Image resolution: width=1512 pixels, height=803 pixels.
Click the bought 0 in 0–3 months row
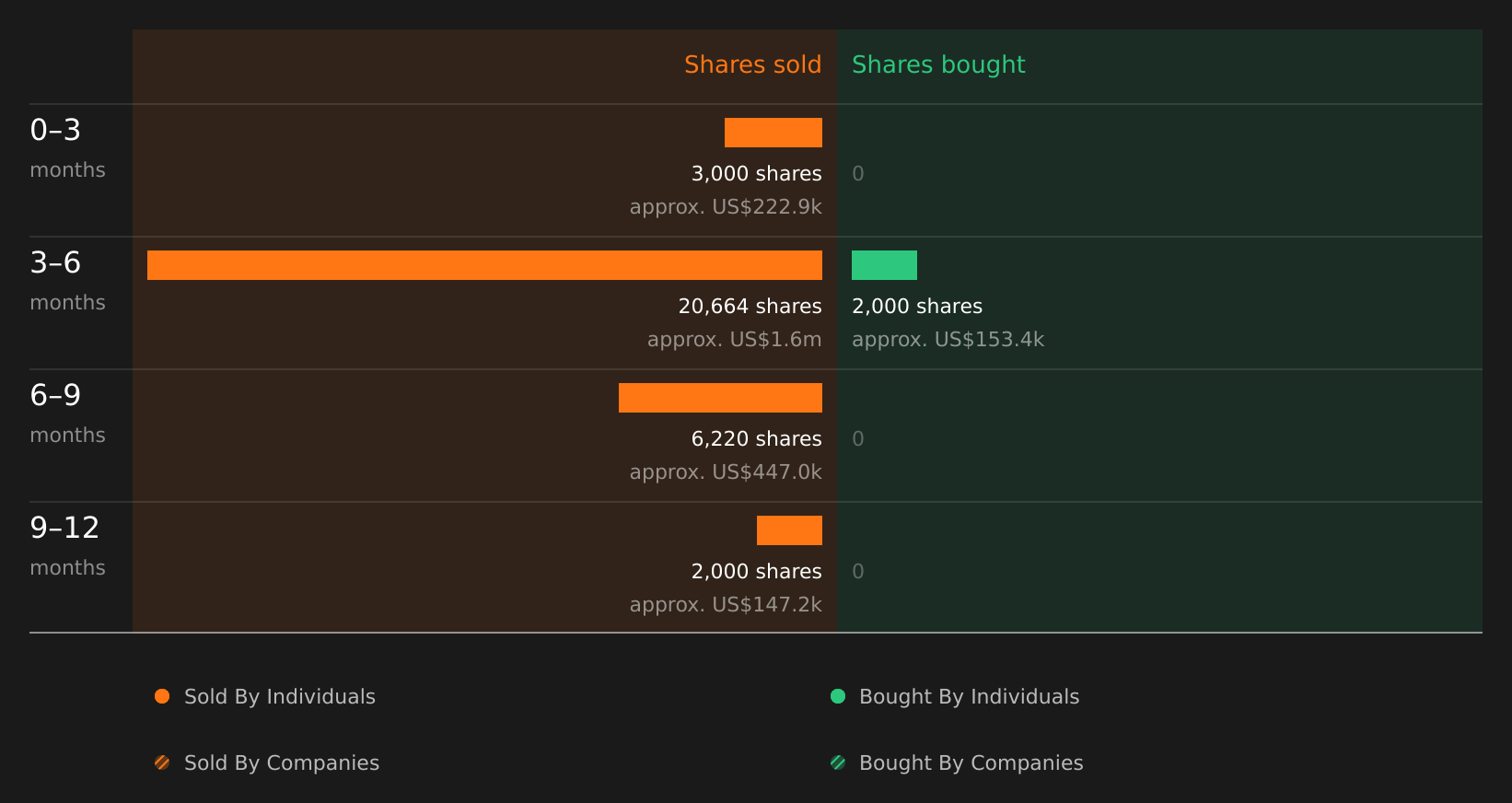click(858, 174)
